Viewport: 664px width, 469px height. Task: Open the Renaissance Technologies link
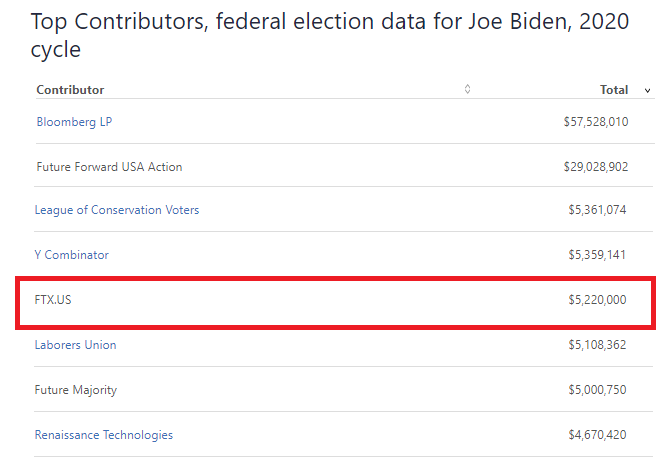coord(104,435)
